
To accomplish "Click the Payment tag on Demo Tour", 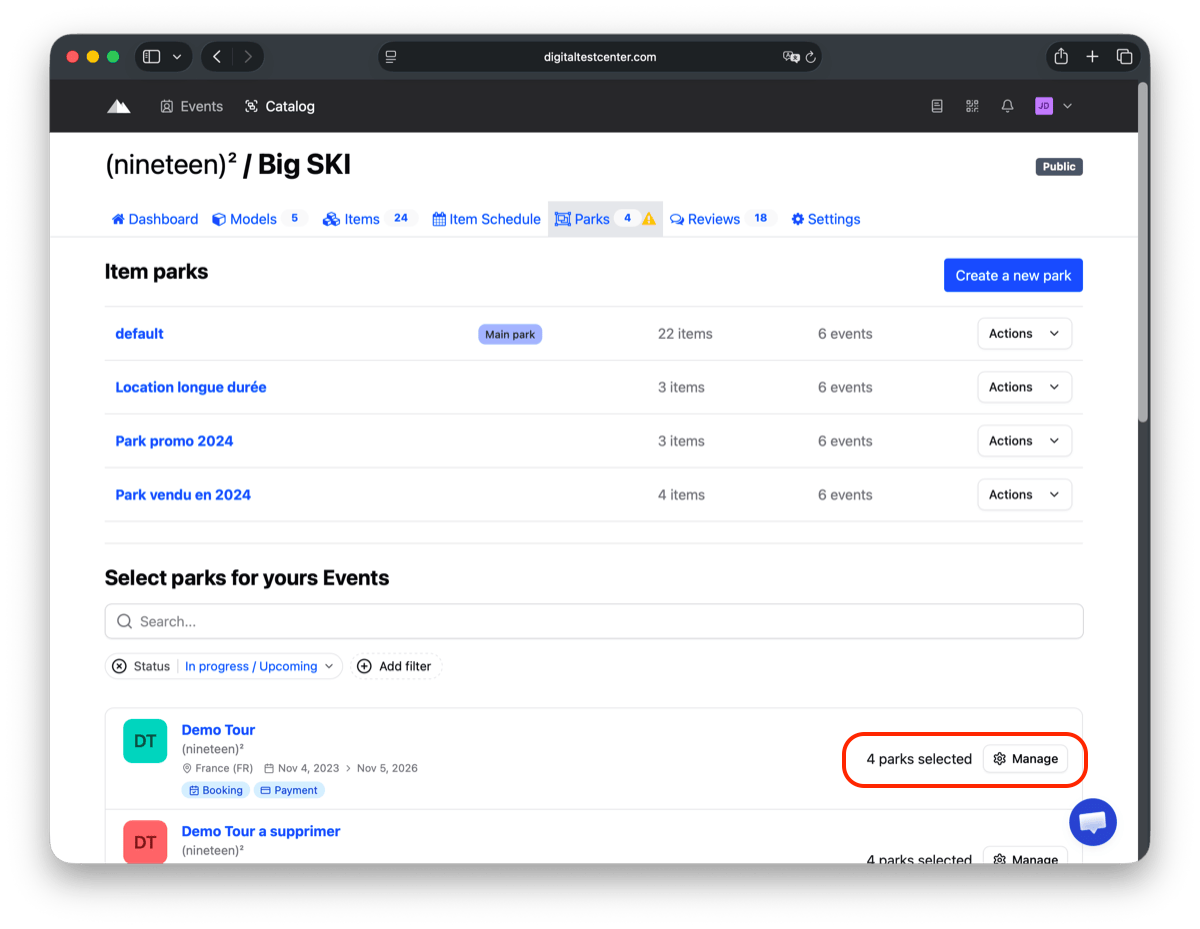I will (289, 790).
